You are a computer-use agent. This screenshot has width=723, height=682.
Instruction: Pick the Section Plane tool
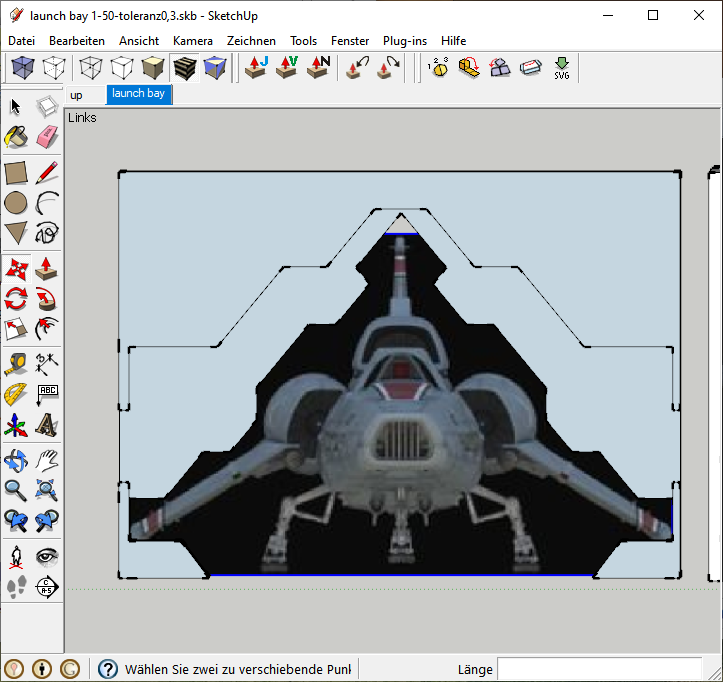click(47, 587)
